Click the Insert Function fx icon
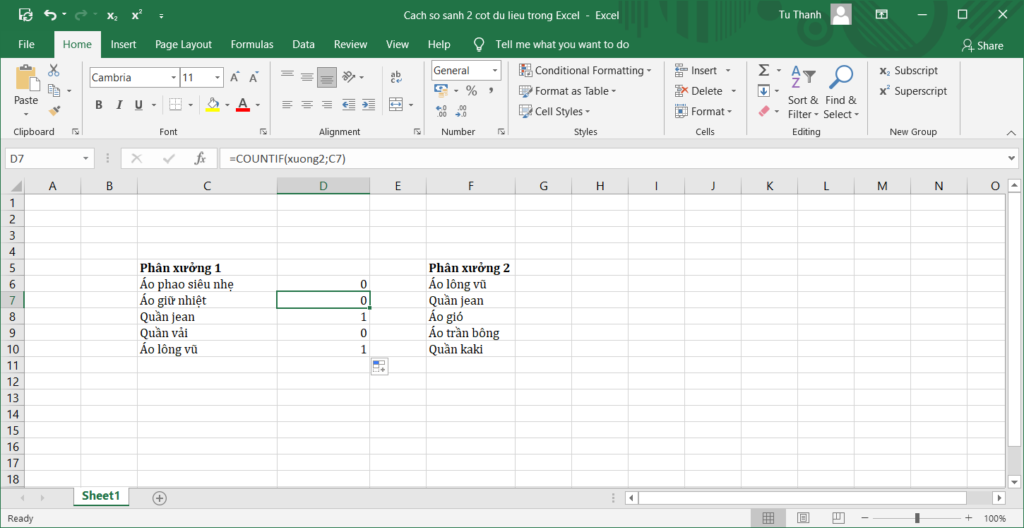 (x=200, y=158)
